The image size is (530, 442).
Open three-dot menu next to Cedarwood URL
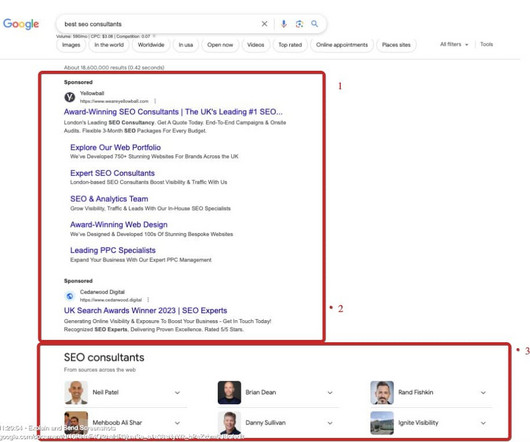(x=148, y=300)
